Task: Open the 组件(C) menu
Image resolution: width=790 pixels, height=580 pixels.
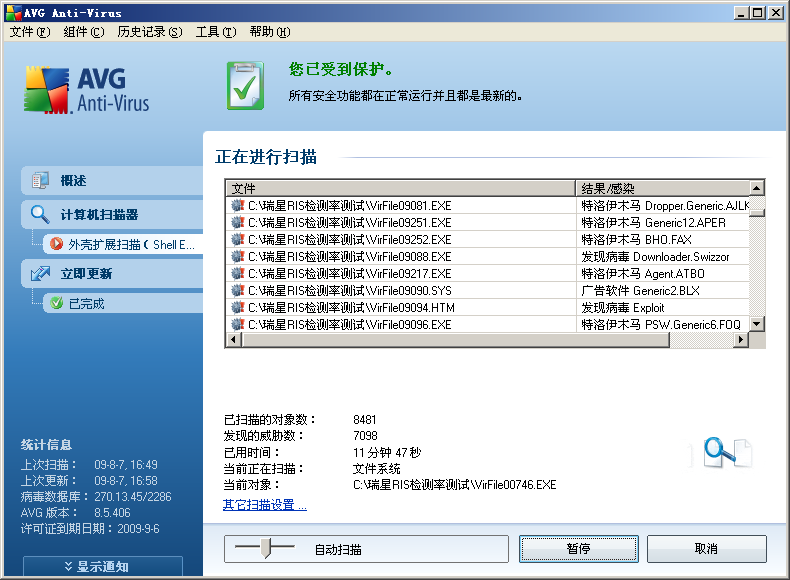Action: (84, 32)
